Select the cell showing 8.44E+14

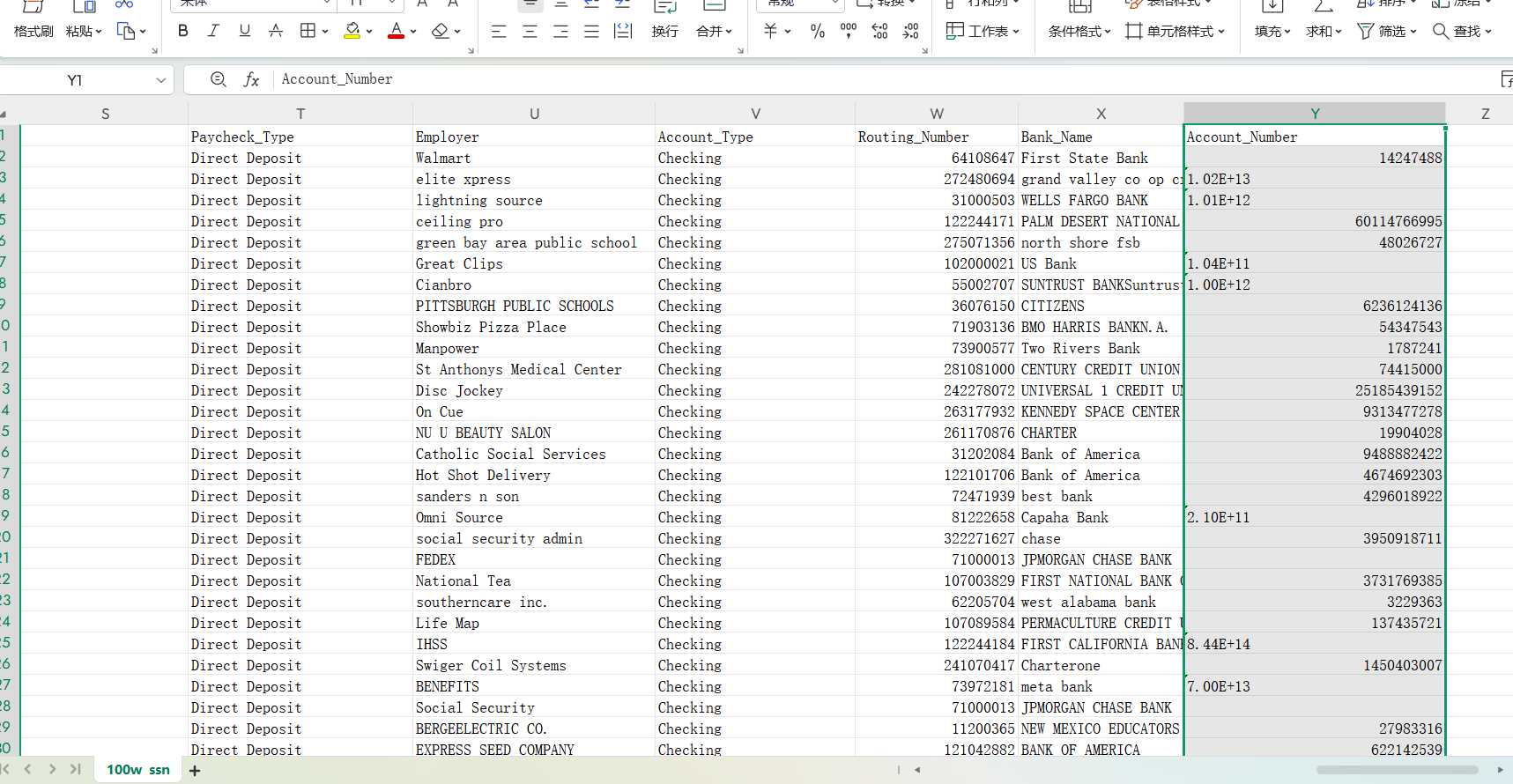[1315, 645]
